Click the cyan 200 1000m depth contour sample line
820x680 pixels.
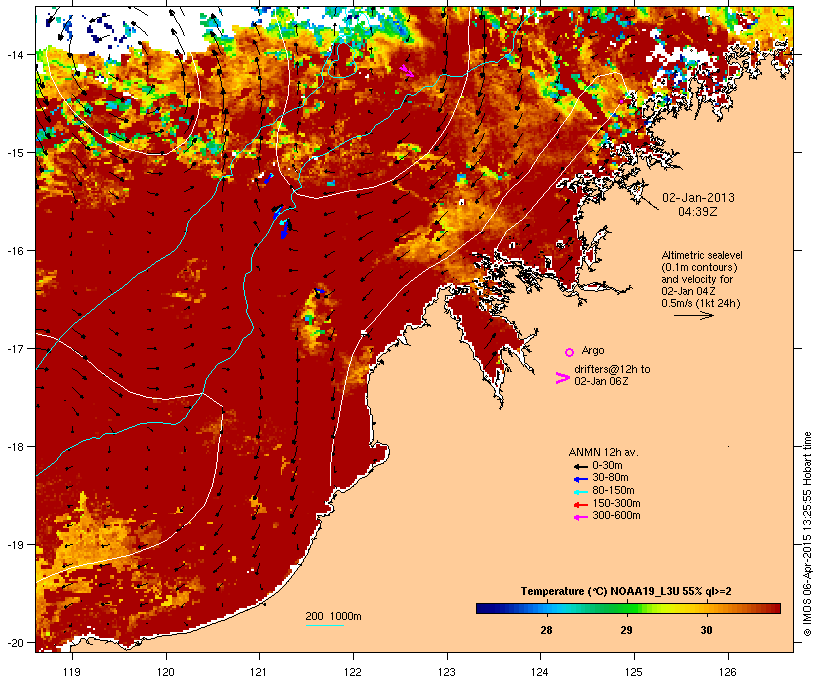pos(325,626)
